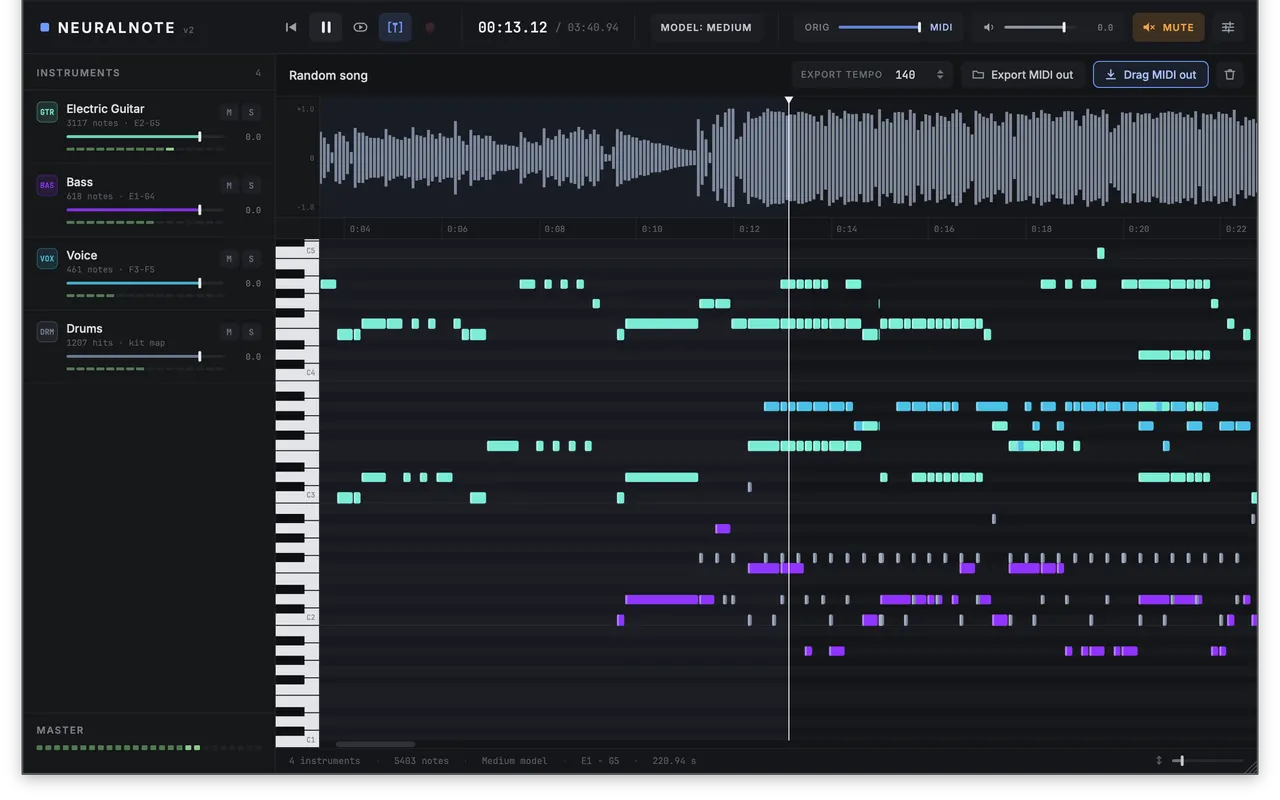Adjust the Voice volume slider
The height and width of the screenshot is (800, 1280).
[145, 283]
